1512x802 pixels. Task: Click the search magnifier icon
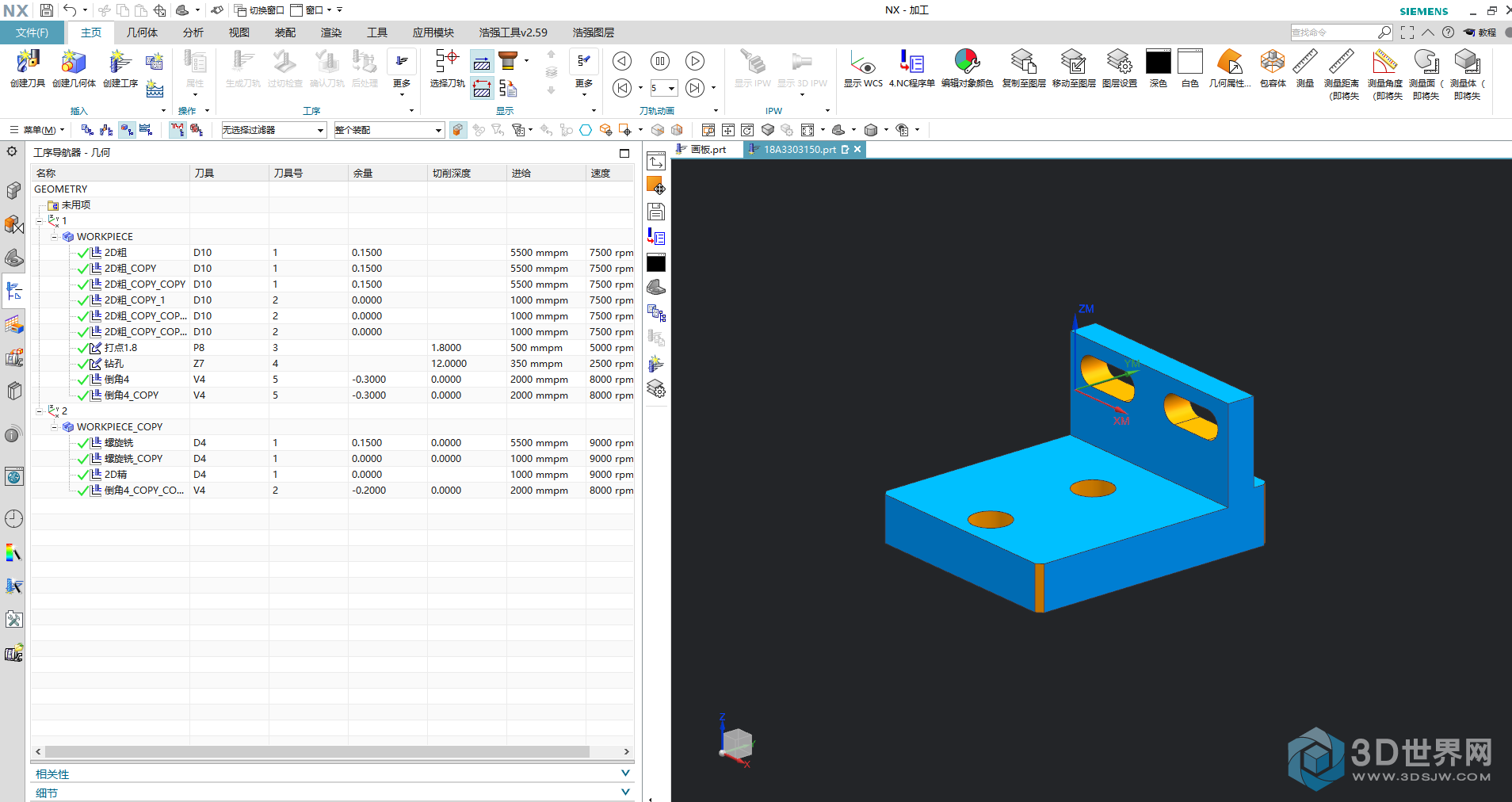(x=1384, y=32)
